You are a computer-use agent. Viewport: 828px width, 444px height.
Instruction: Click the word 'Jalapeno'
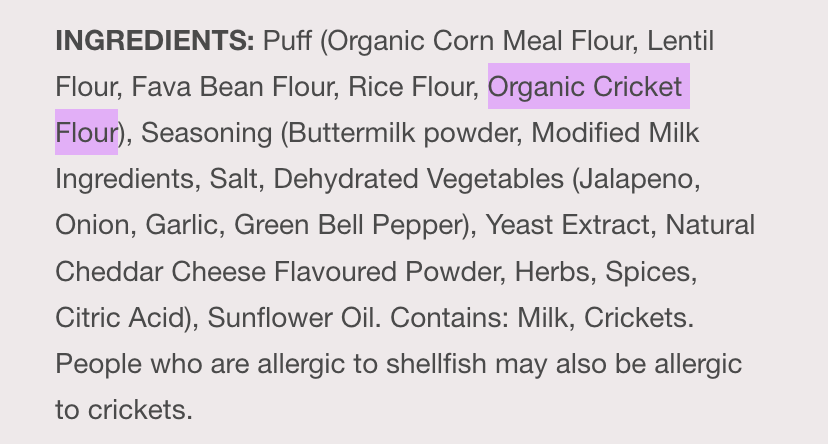point(636,179)
